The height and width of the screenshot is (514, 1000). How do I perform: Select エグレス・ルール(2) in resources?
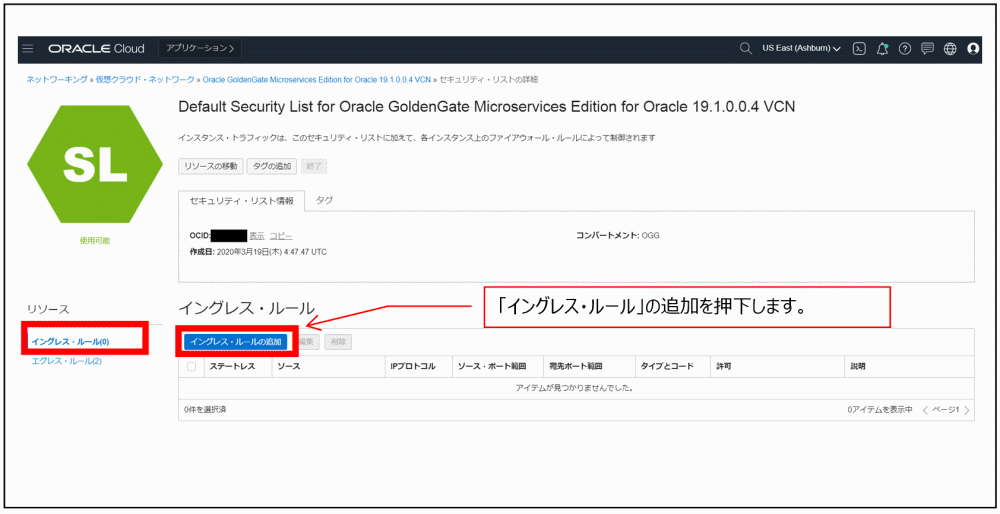[x=66, y=361]
